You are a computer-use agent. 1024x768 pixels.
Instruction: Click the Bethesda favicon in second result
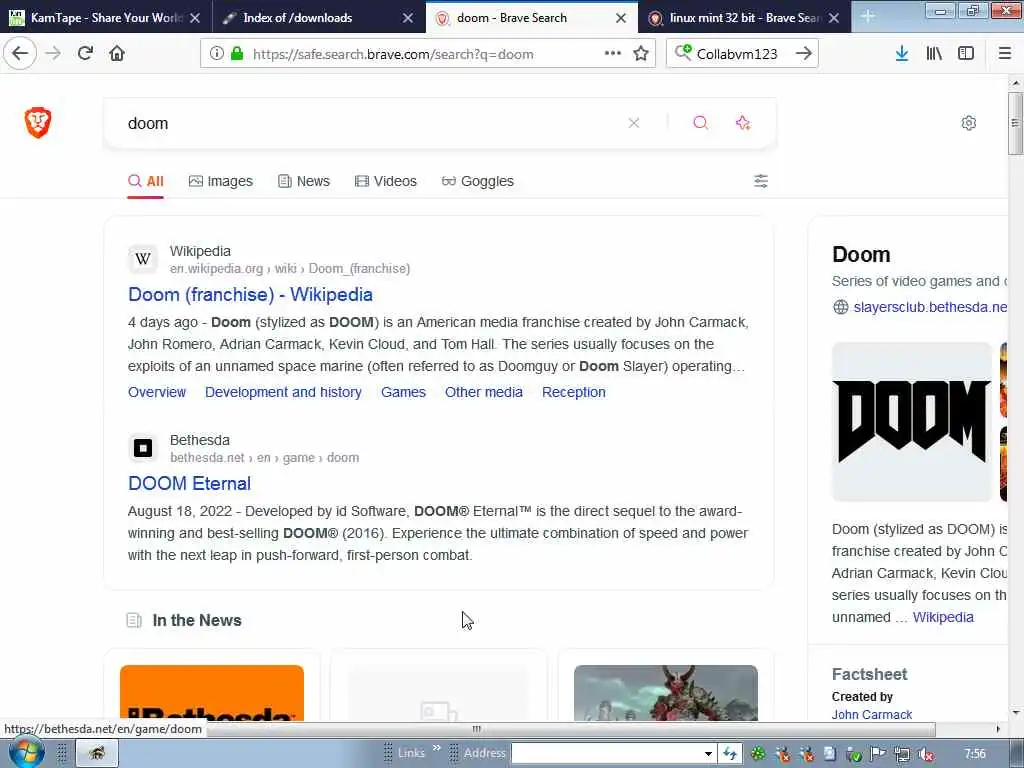click(x=143, y=448)
